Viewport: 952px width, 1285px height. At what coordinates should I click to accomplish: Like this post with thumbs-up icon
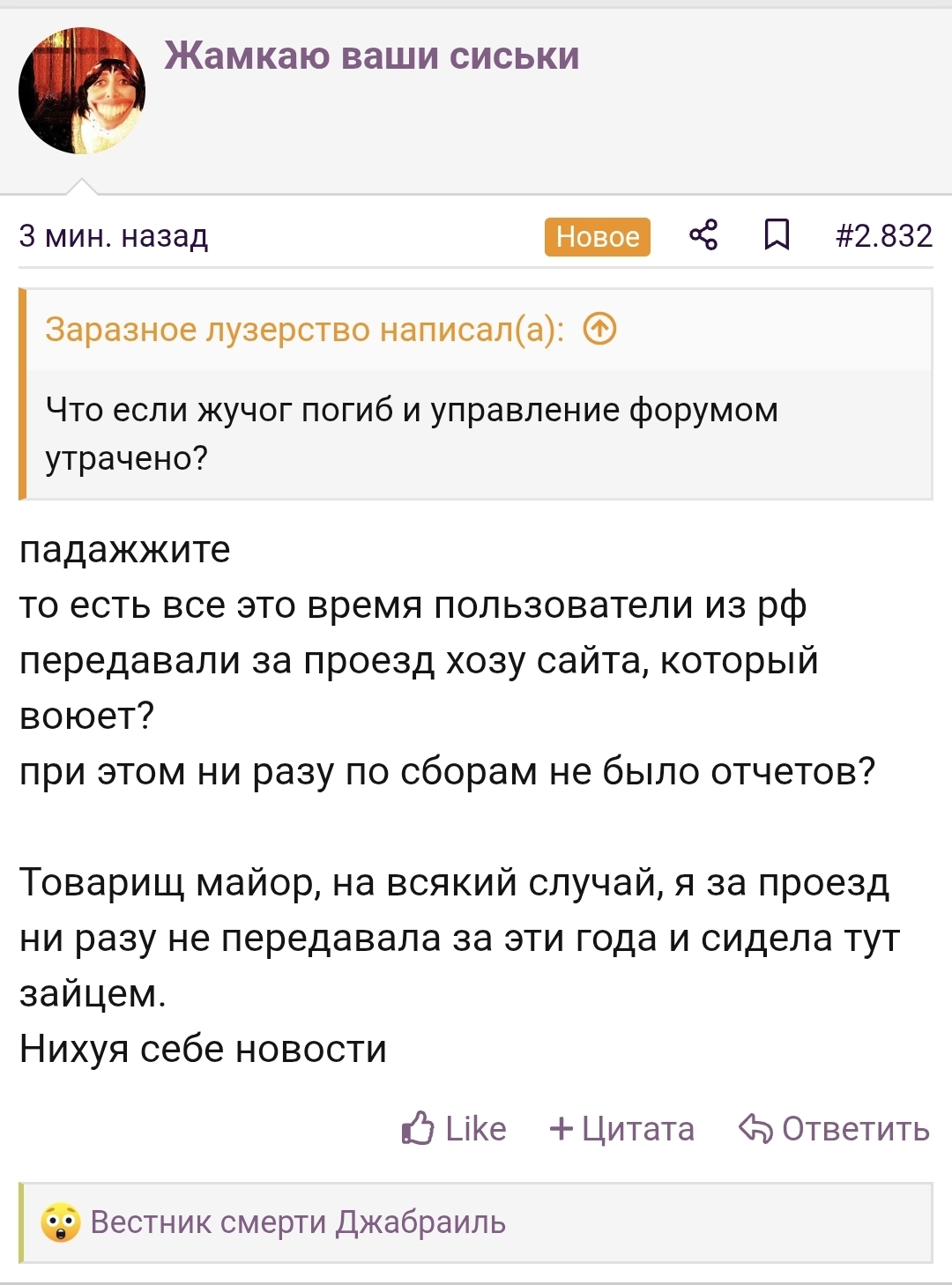tap(418, 1128)
